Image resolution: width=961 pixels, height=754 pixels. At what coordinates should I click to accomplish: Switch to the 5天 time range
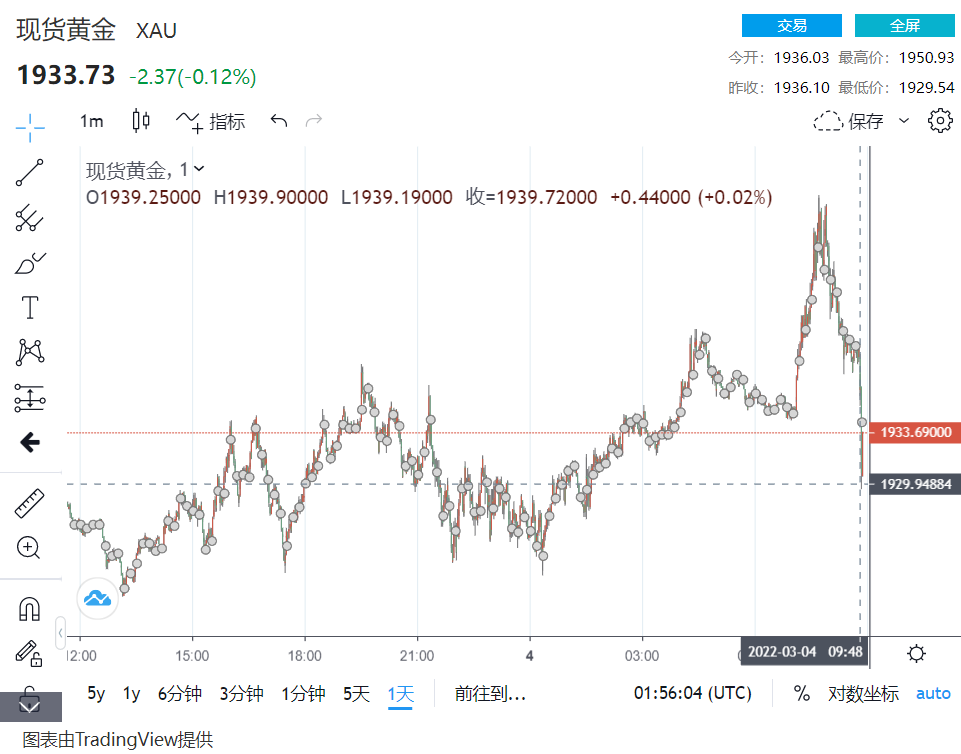(x=356, y=693)
